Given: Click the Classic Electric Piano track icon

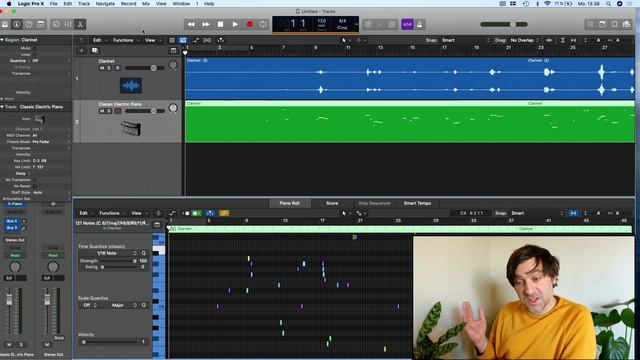Looking at the screenshot, I should coord(131,129).
